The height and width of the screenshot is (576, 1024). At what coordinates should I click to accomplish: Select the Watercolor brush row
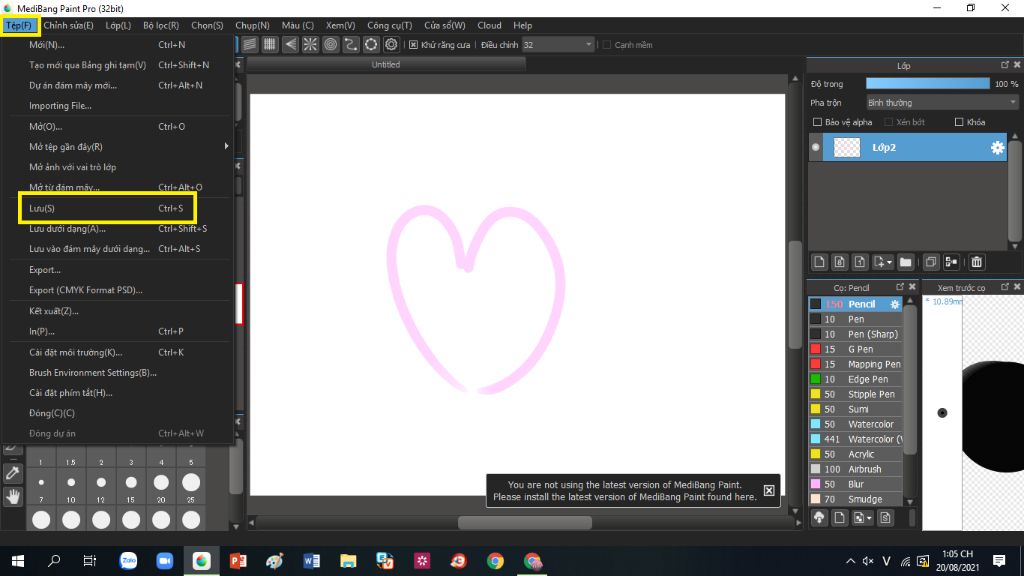point(856,424)
